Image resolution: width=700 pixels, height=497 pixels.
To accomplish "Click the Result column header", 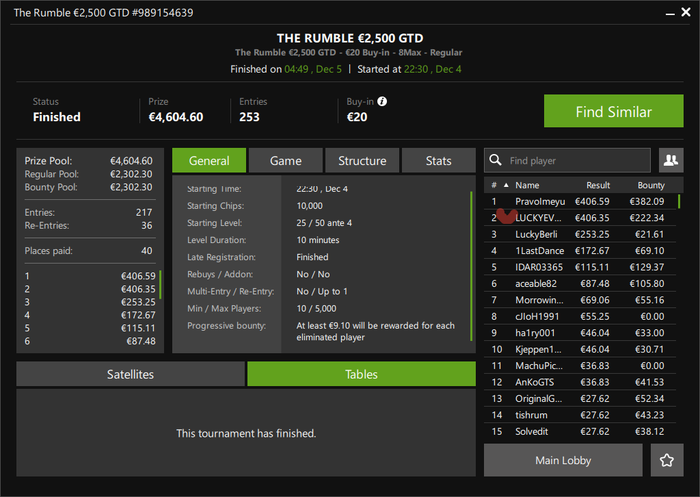I will (x=598, y=185).
